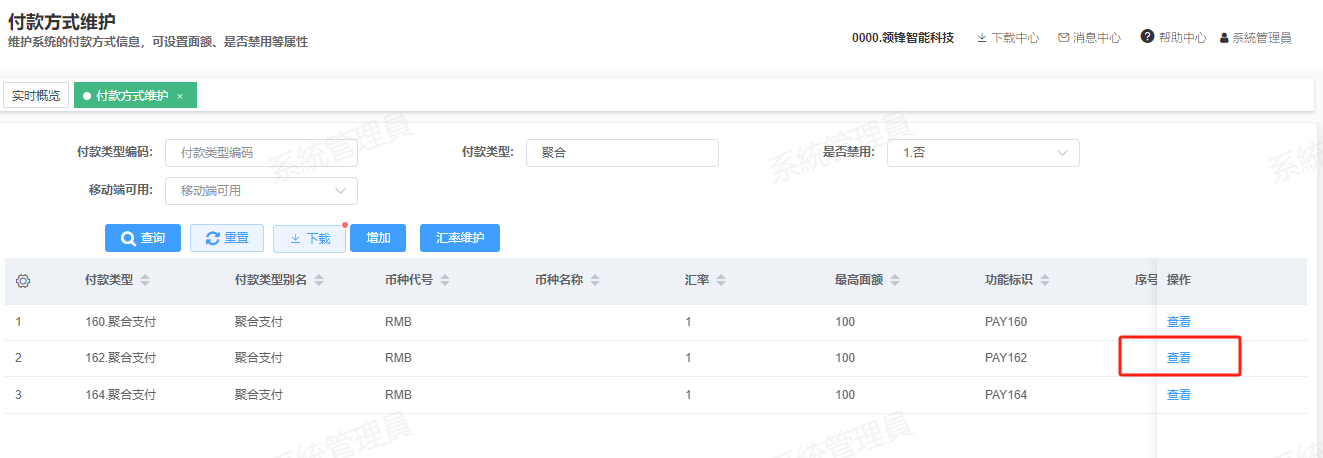Screen dimensions: 1323x458
Task: Open the table column settings gear icon
Action: tap(23, 281)
